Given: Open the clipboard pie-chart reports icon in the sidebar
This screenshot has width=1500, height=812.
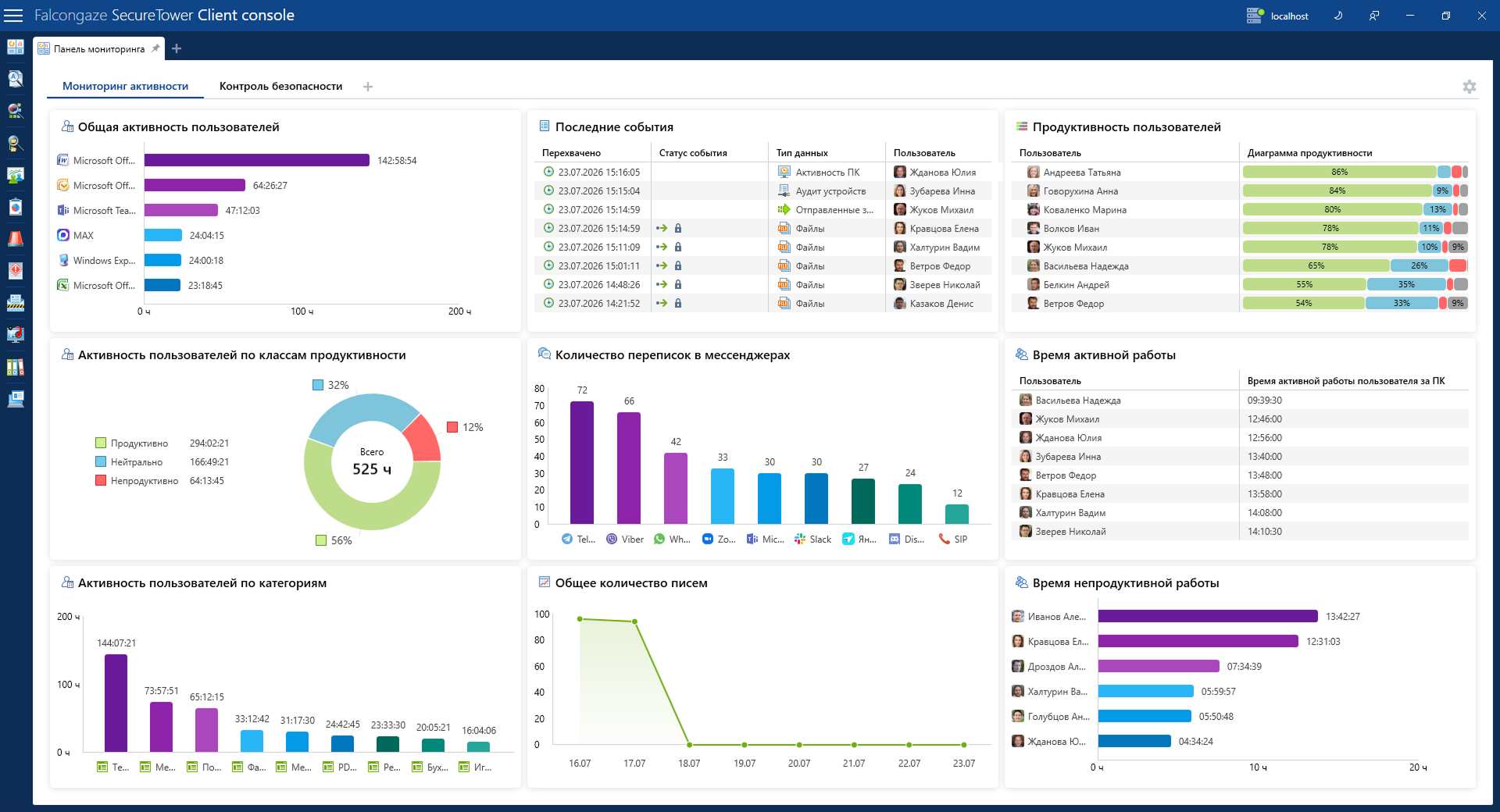Looking at the screenshot, I should click(x=15, y=207).
